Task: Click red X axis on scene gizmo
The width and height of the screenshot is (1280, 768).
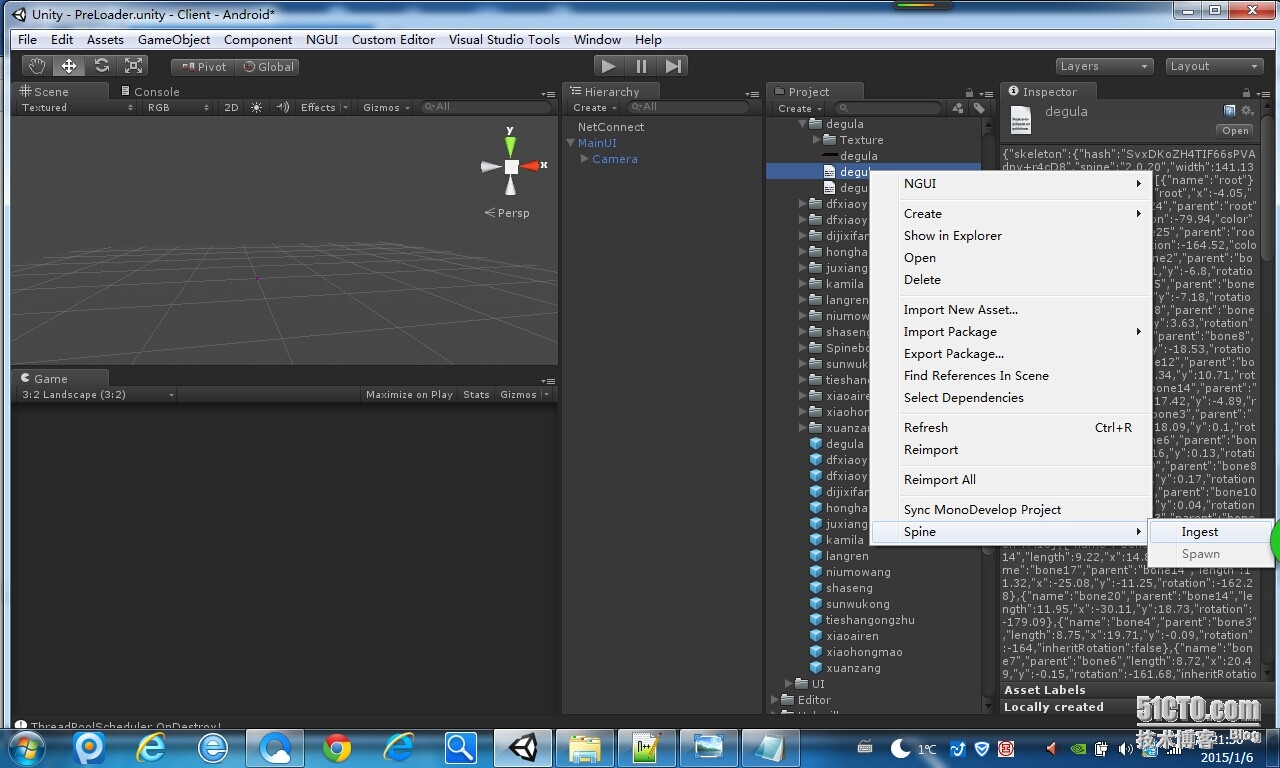Action: point(532,166)
